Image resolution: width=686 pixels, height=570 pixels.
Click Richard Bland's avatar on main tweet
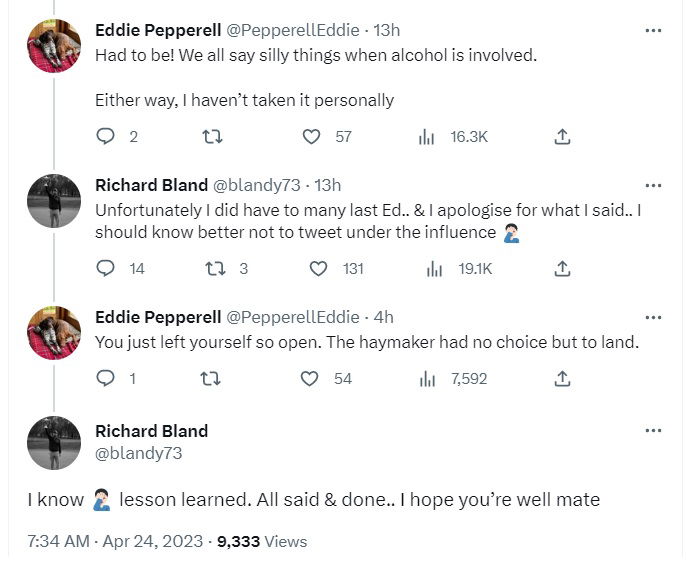(54, 443)
